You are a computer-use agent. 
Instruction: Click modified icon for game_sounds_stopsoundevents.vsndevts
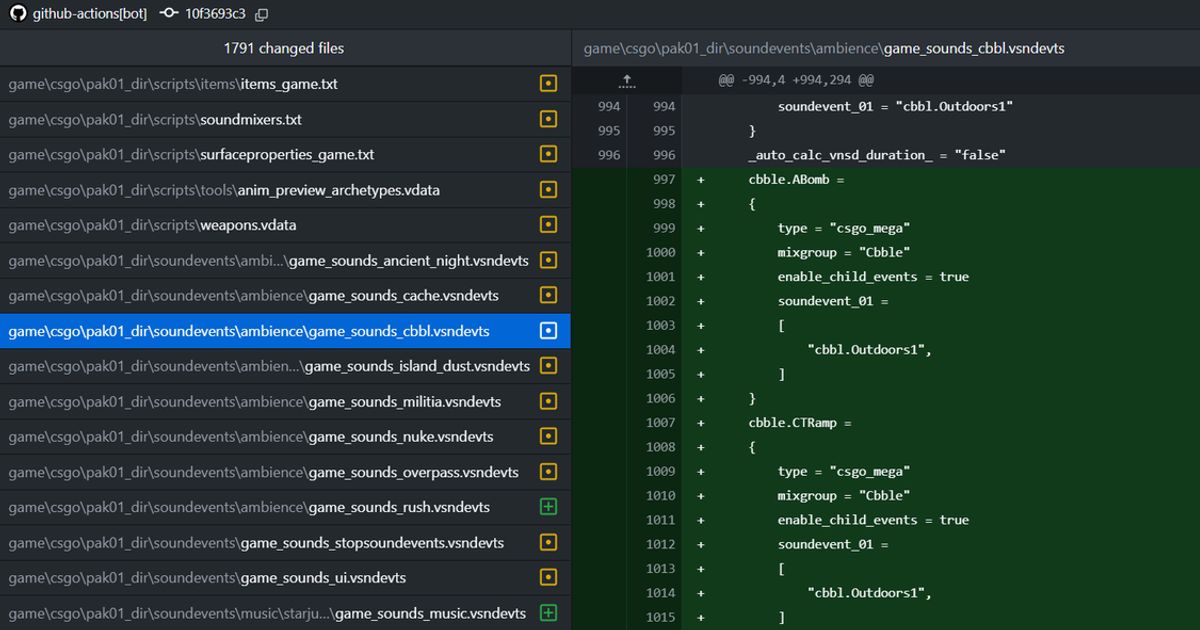pos(548,543)
